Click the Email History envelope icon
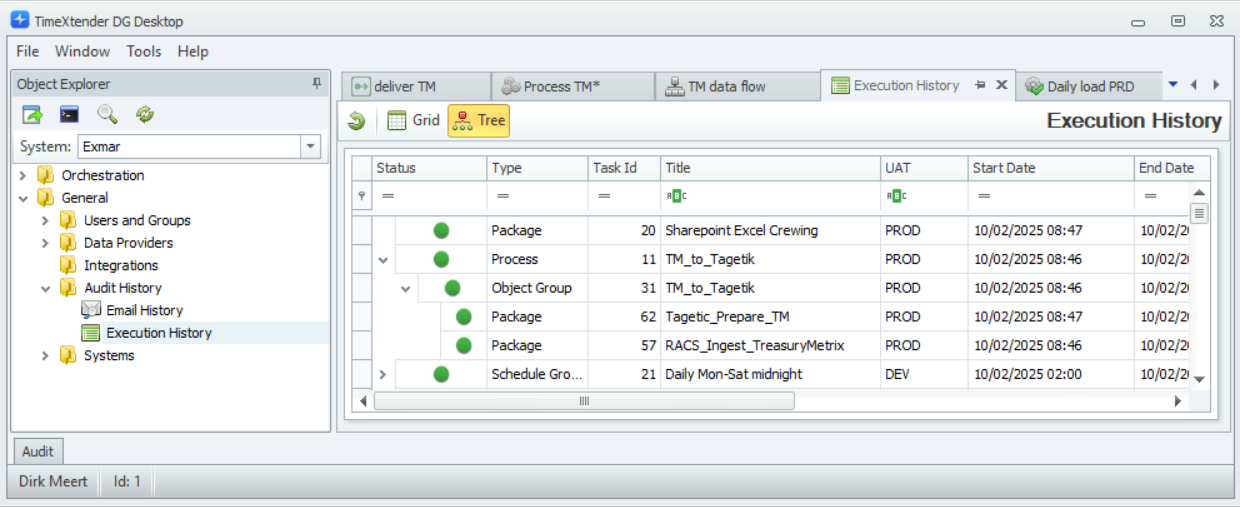 [91, 310]
